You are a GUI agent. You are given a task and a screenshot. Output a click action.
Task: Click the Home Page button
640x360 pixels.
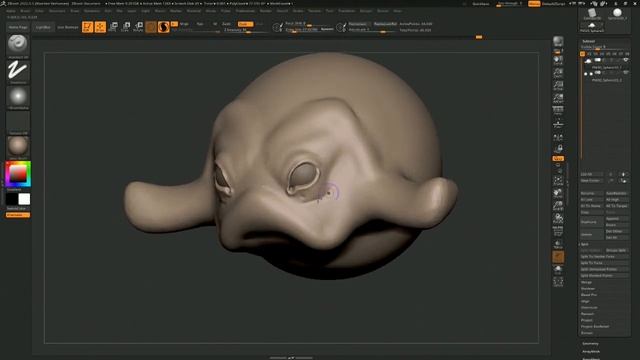18,27
